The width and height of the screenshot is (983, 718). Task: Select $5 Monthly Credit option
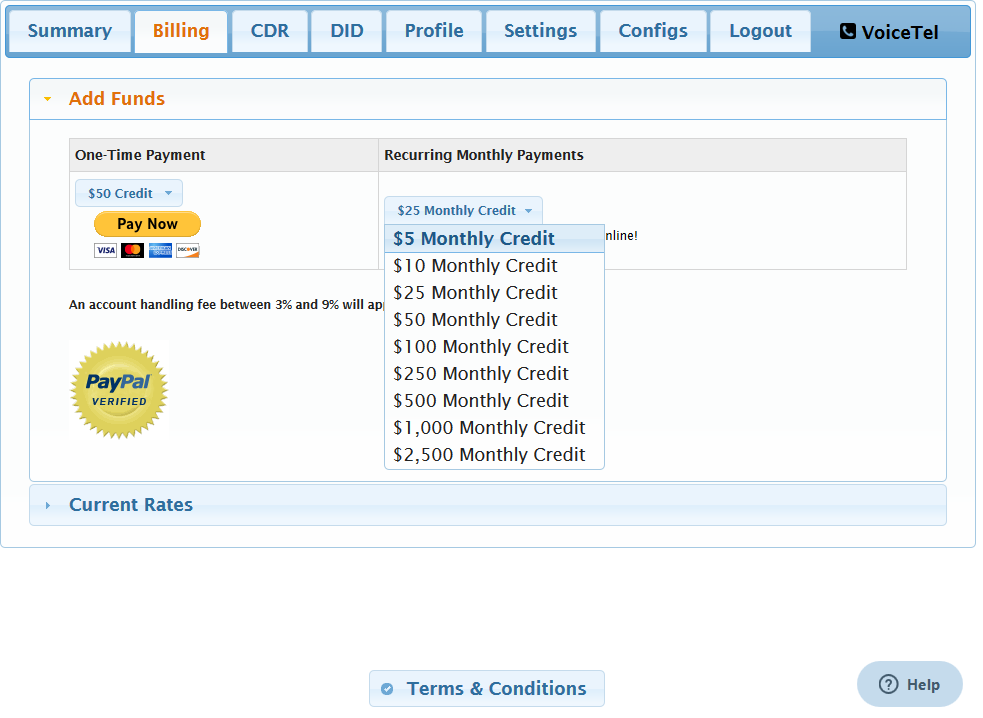click(494, 239)
